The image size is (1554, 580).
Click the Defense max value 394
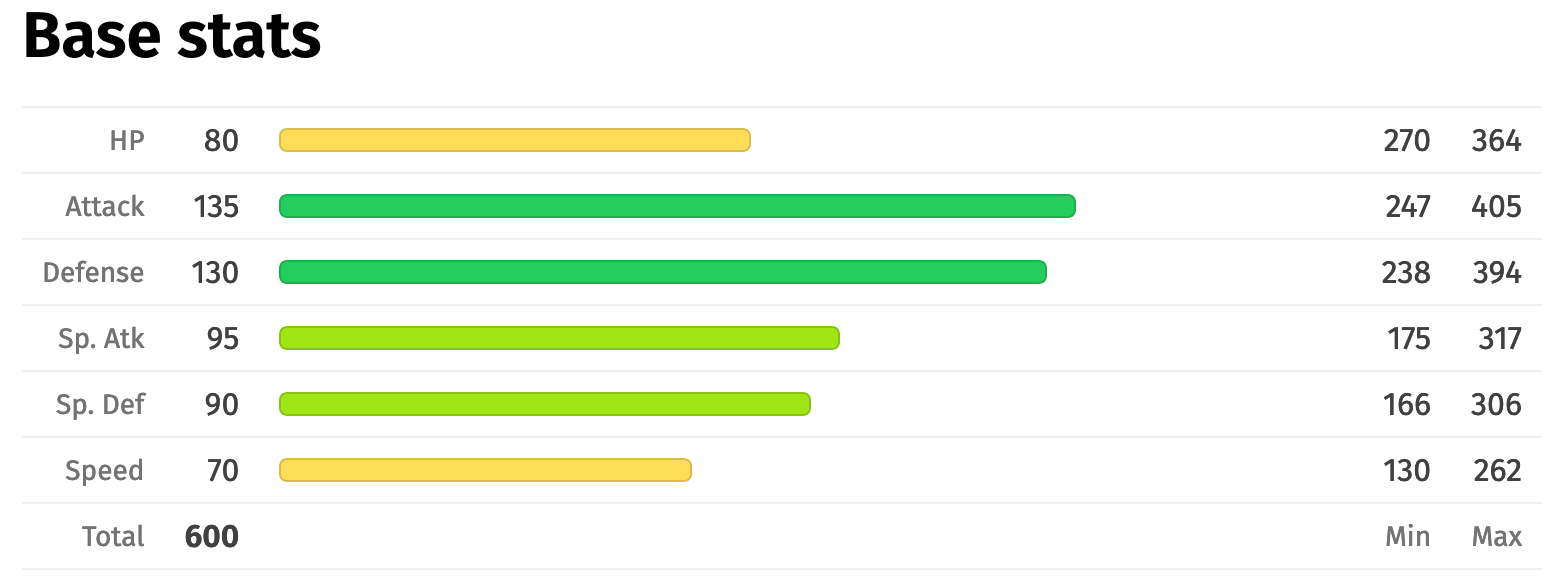pos(1497,273)
